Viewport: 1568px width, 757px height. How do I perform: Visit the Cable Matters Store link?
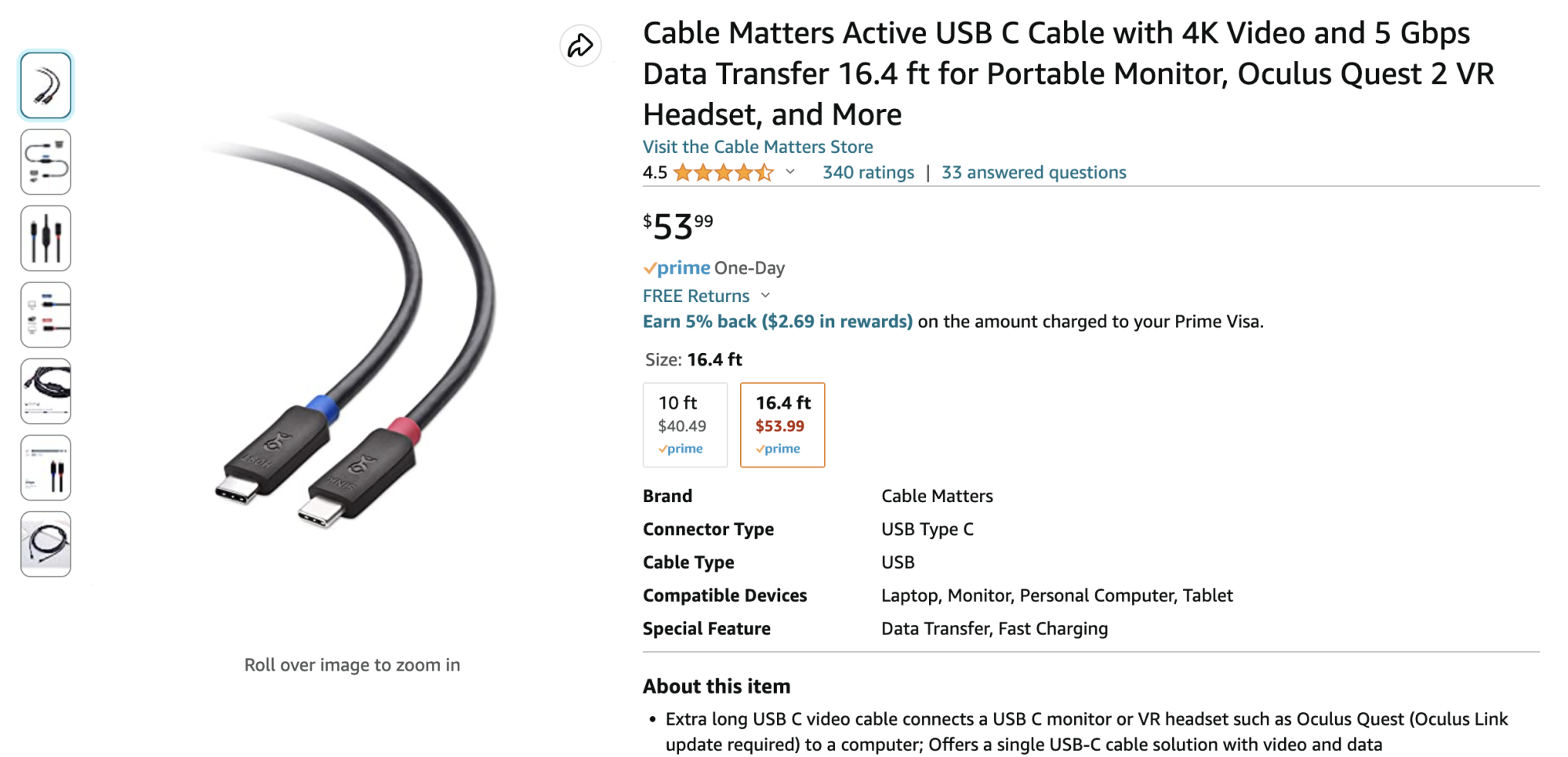click(x=757, y=147)
